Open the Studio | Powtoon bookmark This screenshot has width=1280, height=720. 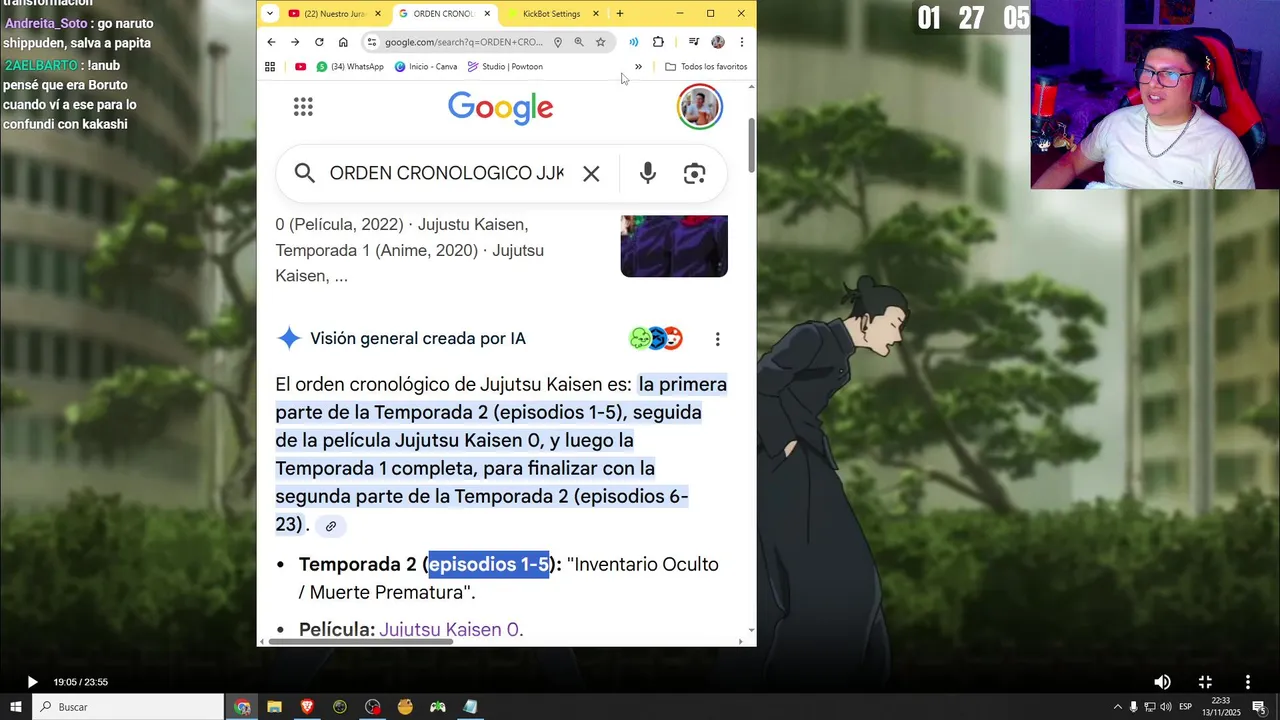click(505, 67)
